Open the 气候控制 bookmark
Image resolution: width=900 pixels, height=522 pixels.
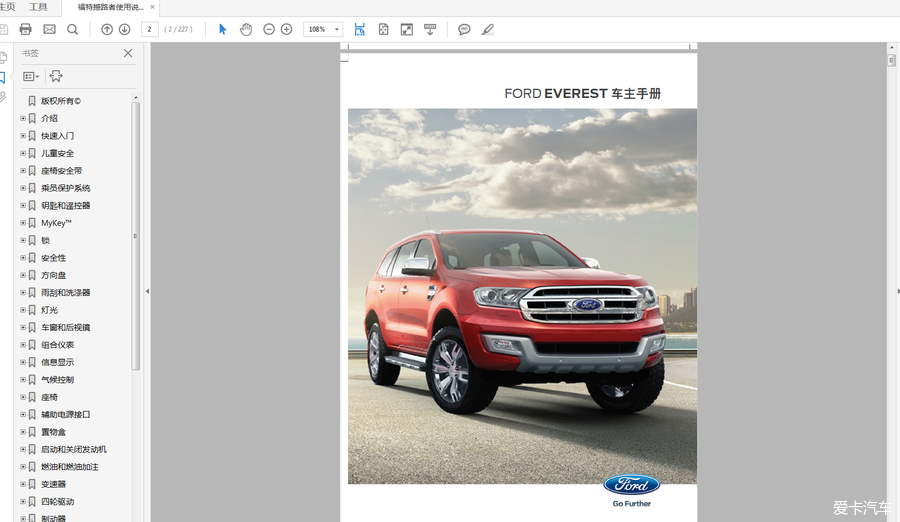[57, 380]
